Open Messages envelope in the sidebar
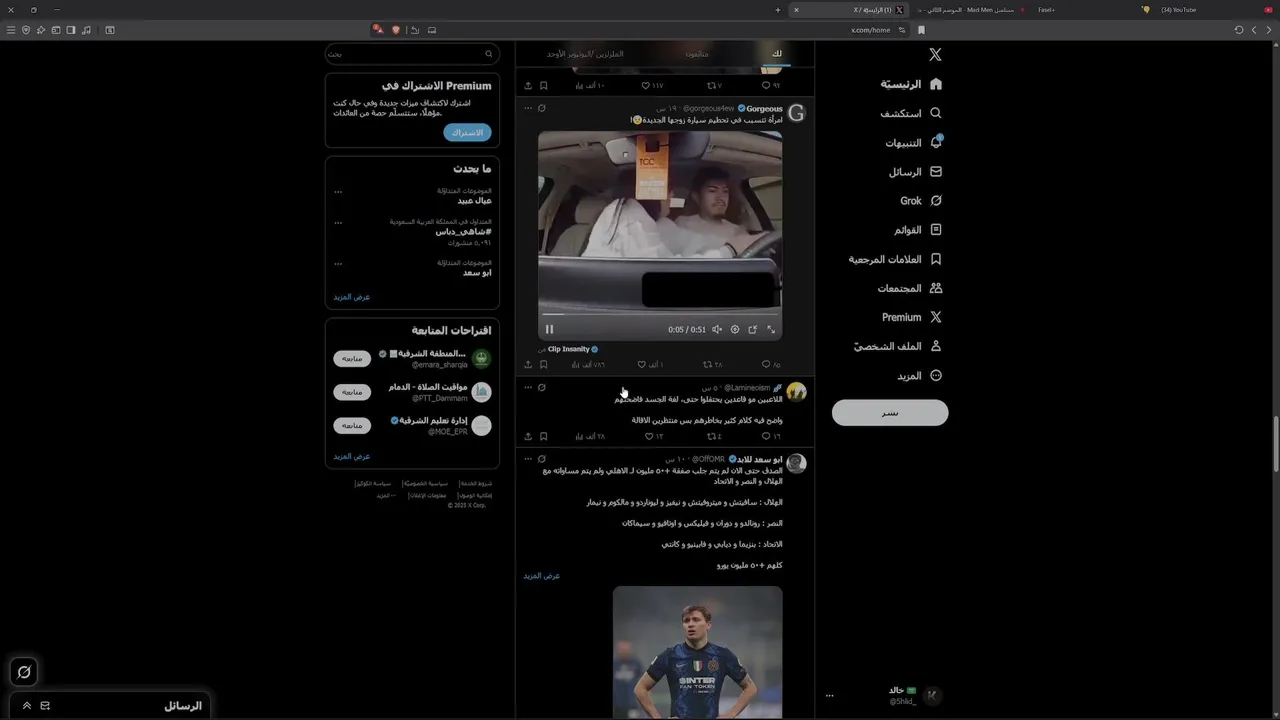The width and height of the screenshot is (1280, 720). pos(916,172)
